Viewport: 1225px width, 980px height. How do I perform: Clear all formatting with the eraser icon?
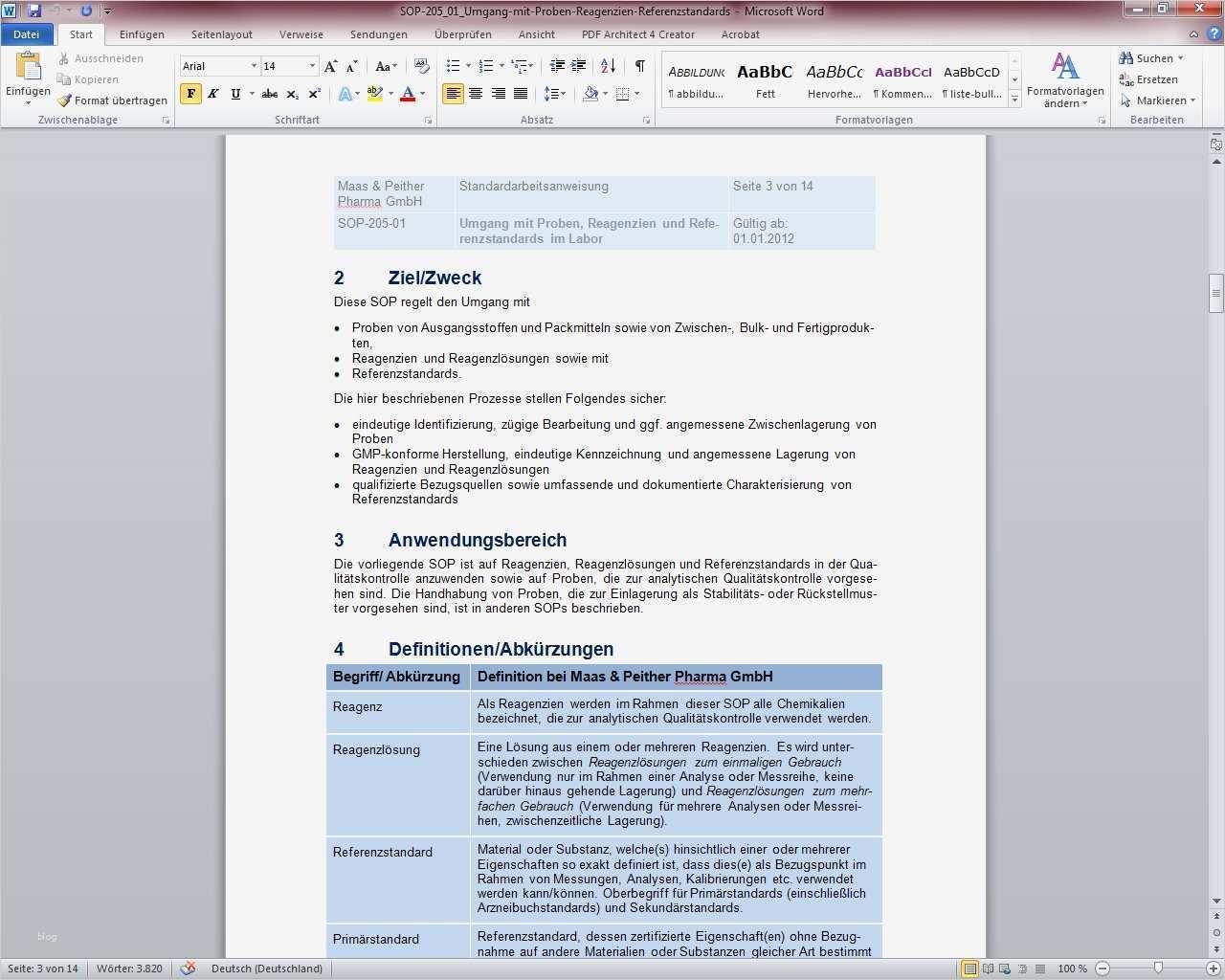[x=421, y=66]
